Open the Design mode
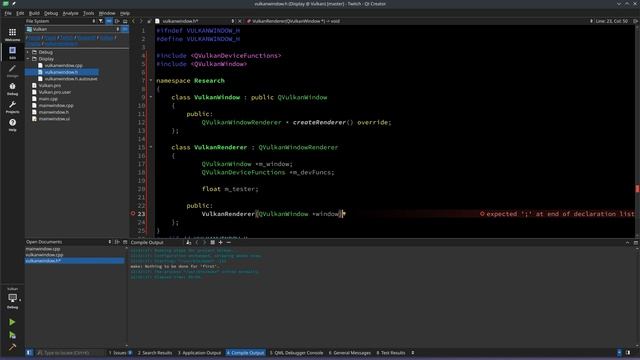This screenshot has width=640, height=360. [x=12, y=70]
